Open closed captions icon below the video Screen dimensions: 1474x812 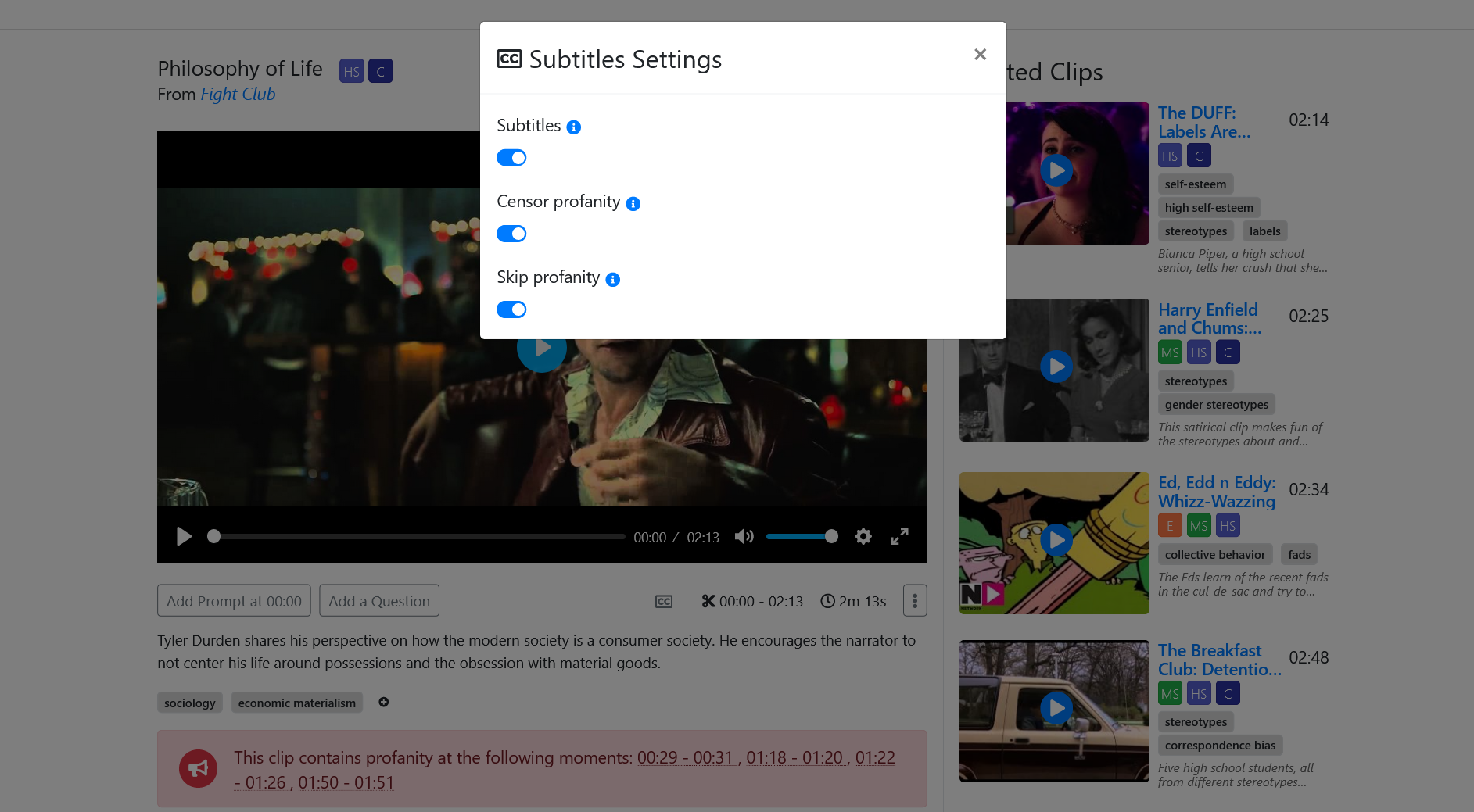[664, 601]
